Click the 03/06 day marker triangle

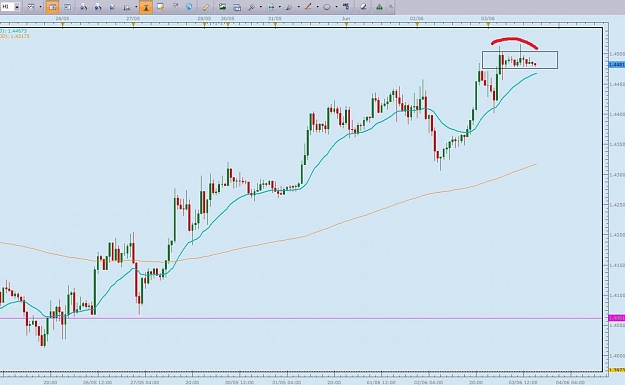[x=488, y=25]
